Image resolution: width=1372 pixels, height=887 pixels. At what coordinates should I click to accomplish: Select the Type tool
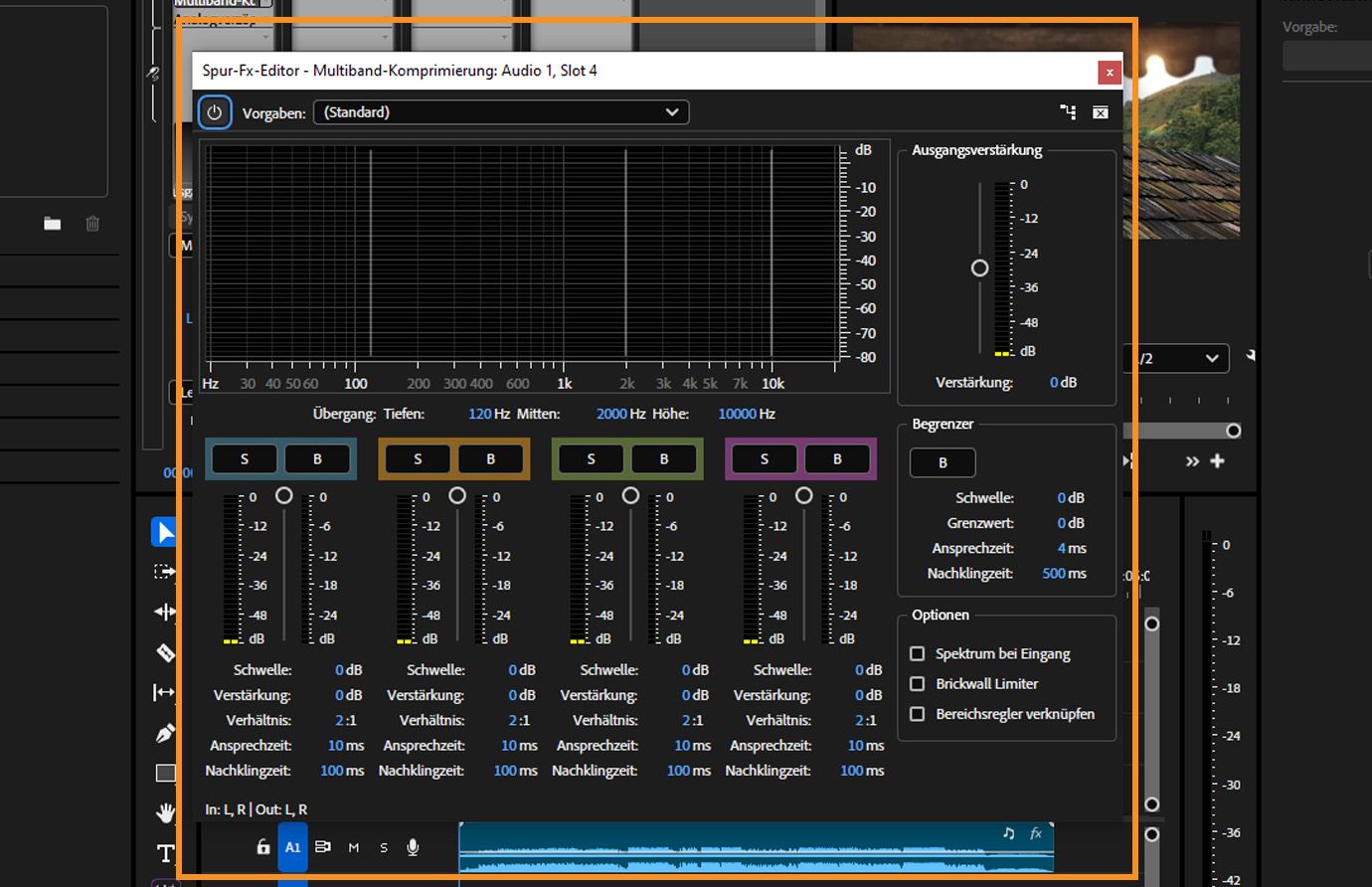click(165, 852)
